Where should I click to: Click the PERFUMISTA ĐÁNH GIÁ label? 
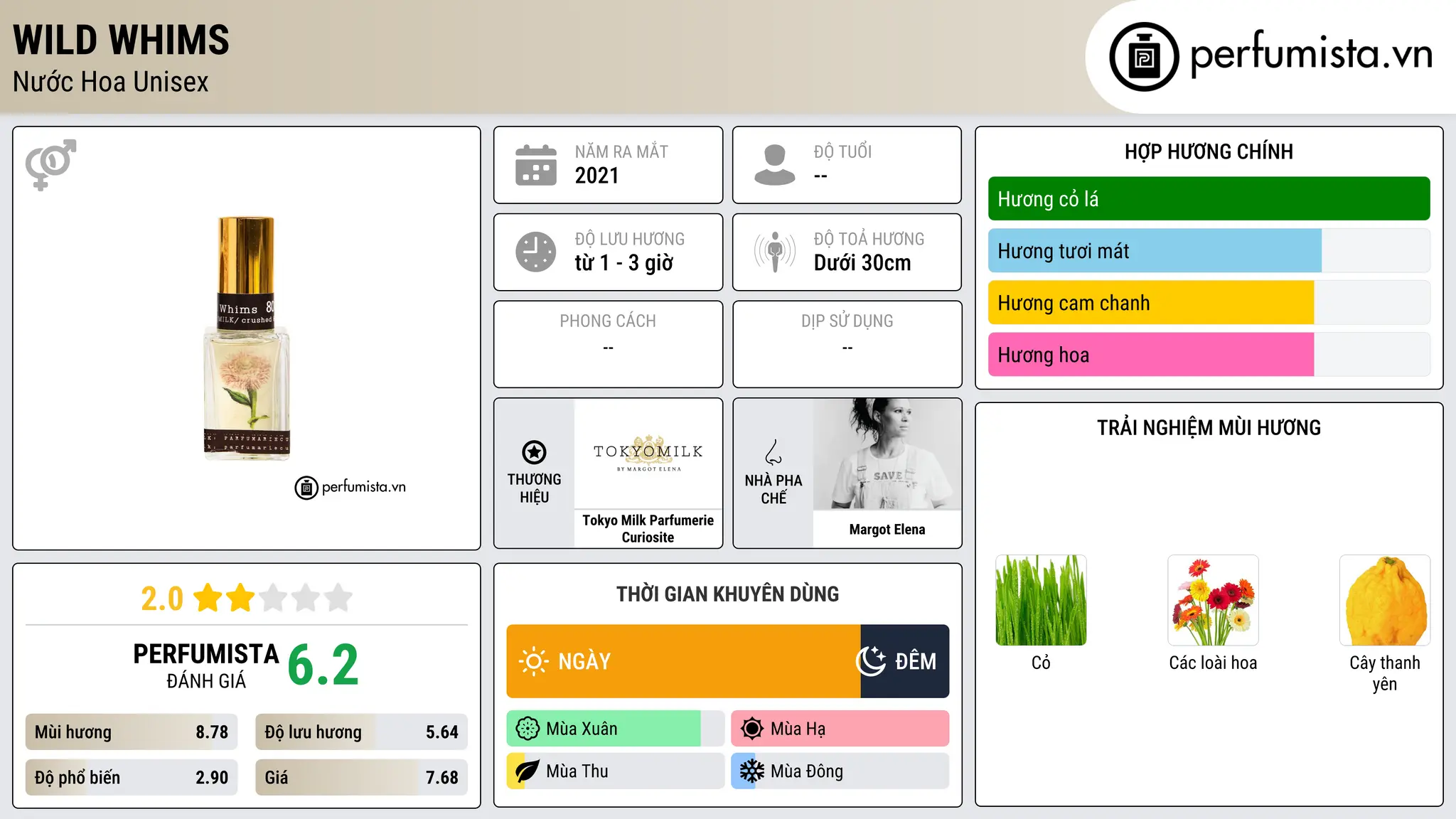click(x=206, y=665)
